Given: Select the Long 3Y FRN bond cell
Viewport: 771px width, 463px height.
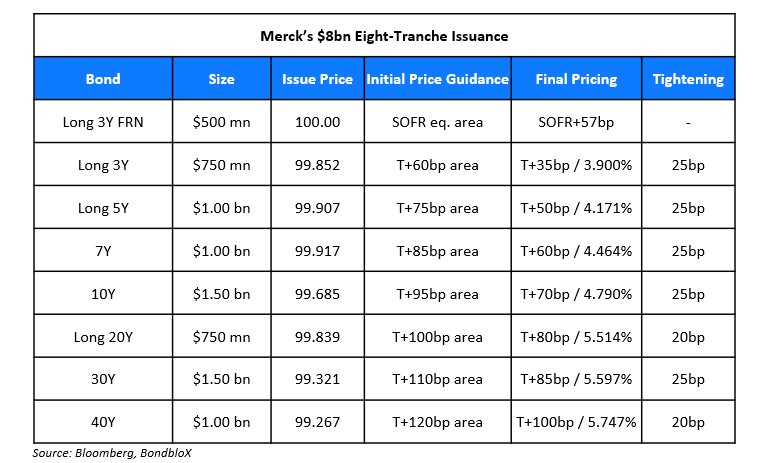Looking at the screenshot, I should (103, 122).
